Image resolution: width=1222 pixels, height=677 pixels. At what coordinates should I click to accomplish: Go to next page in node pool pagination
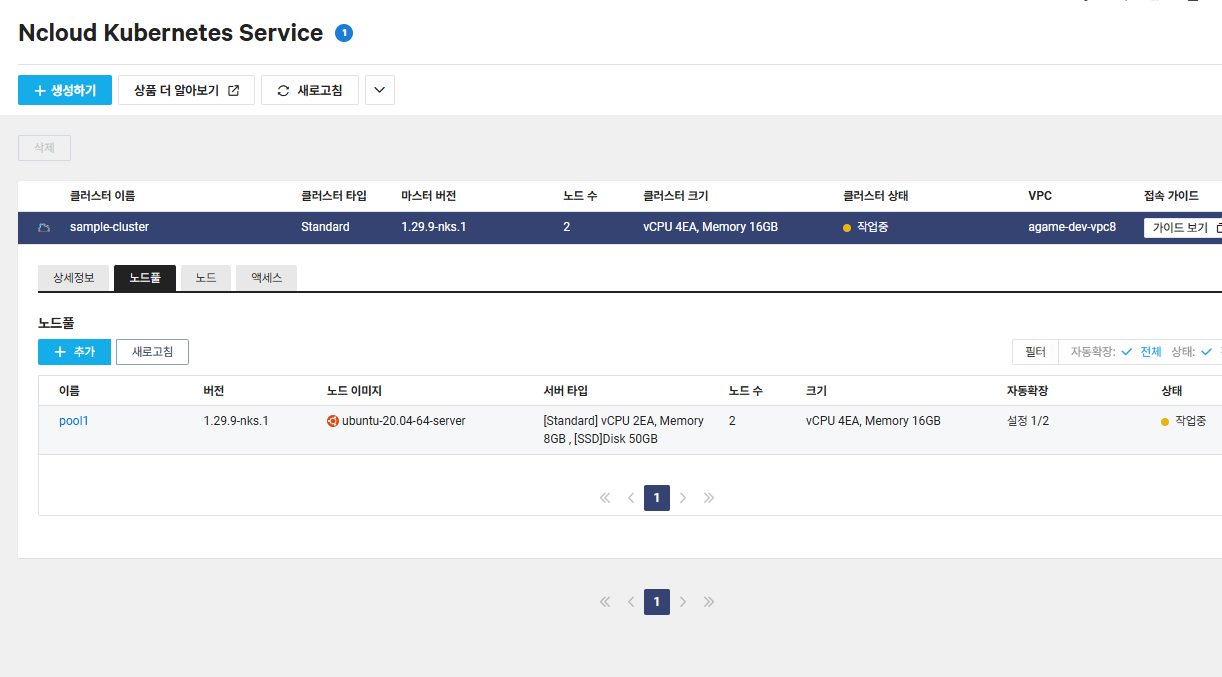[683, 498]
